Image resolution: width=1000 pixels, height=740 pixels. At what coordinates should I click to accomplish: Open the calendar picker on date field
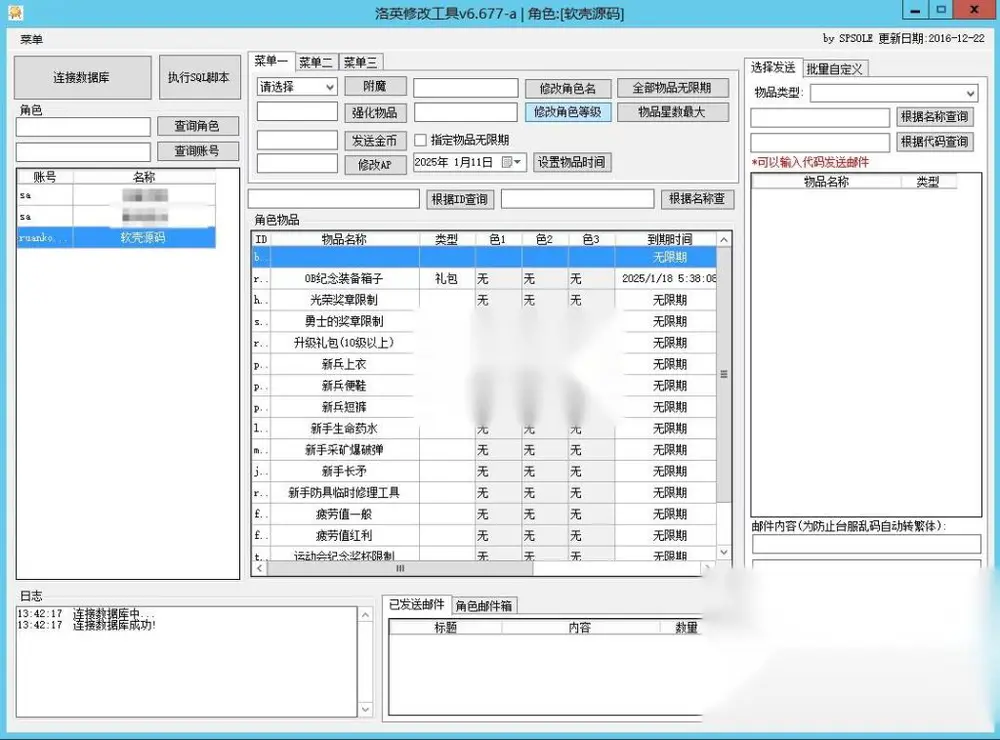click(x=508, y=162)
